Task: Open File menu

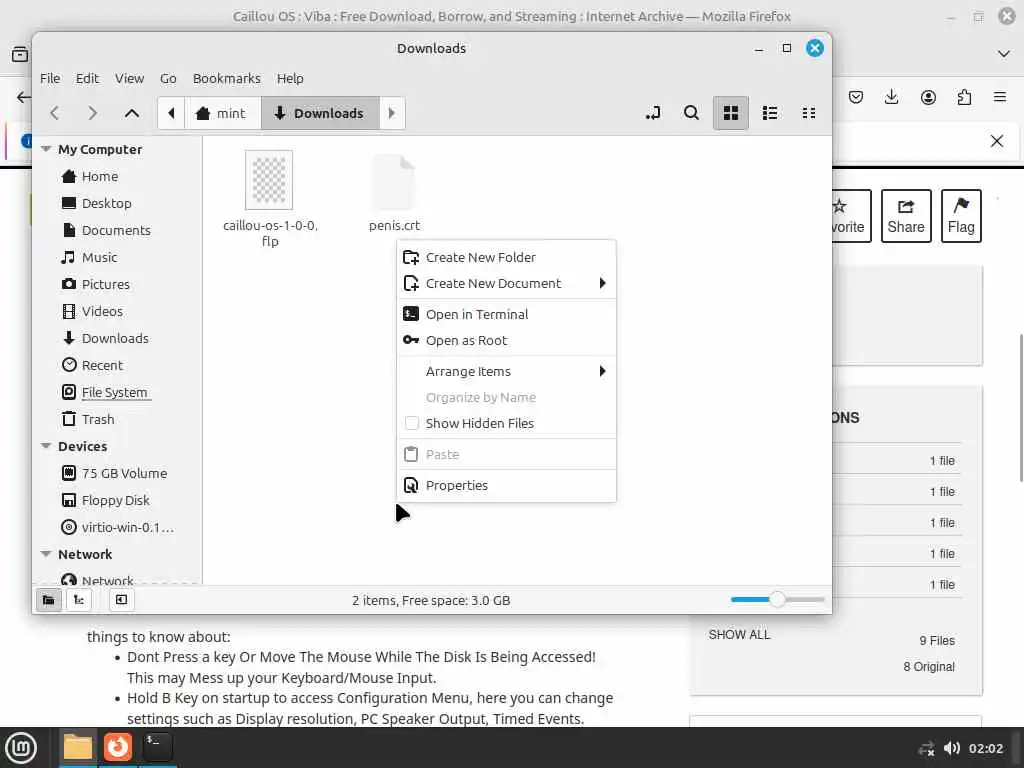Action: click(50, 78)
